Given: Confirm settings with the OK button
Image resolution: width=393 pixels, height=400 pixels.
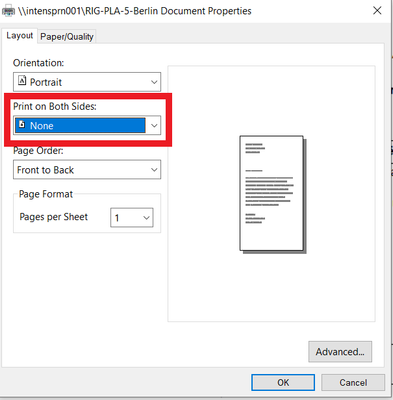Looking at the screenshot, I should coord(283,382).
